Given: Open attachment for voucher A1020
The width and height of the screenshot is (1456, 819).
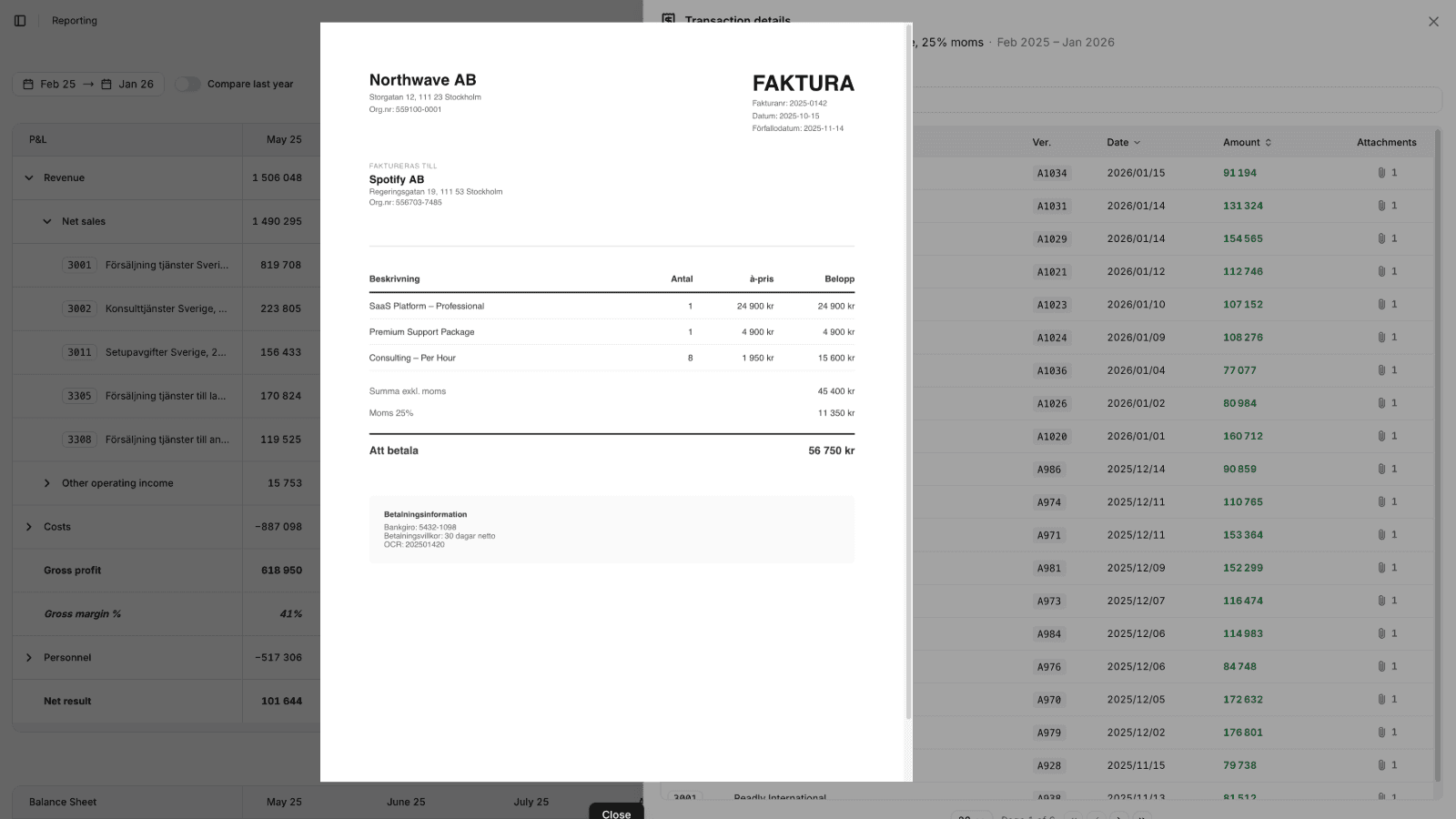Looking at the screenshot, I should [1387, 436].
